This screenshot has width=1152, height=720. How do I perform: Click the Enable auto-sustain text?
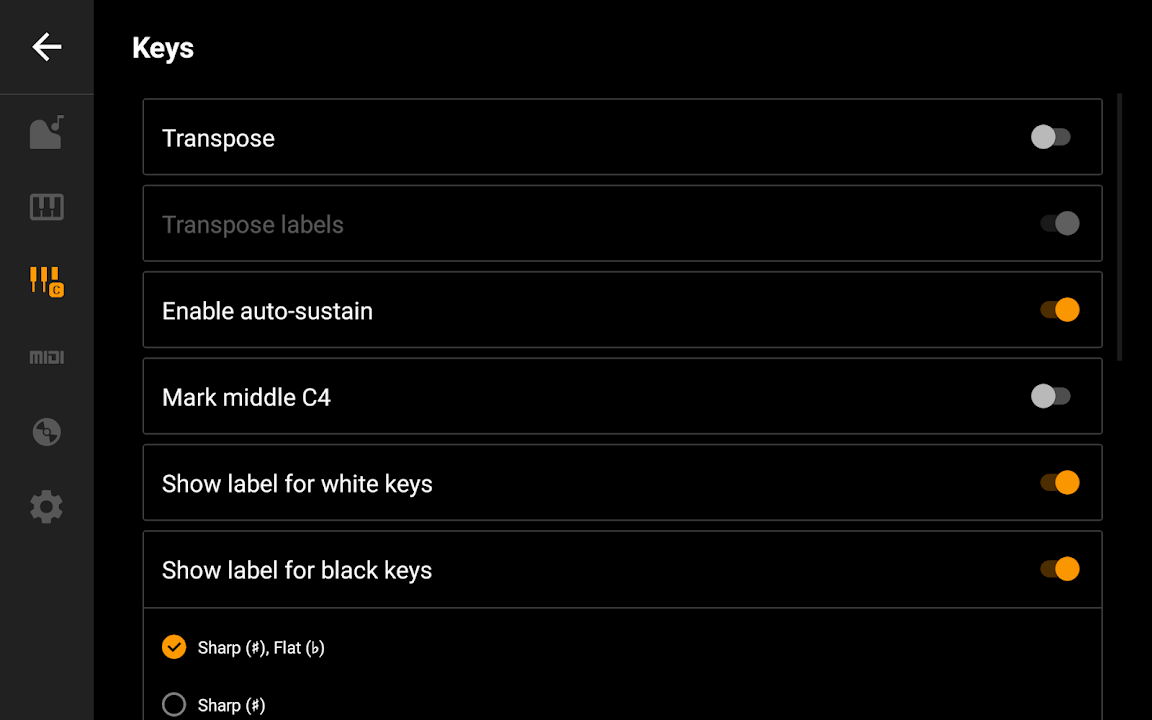pos(267,311)
